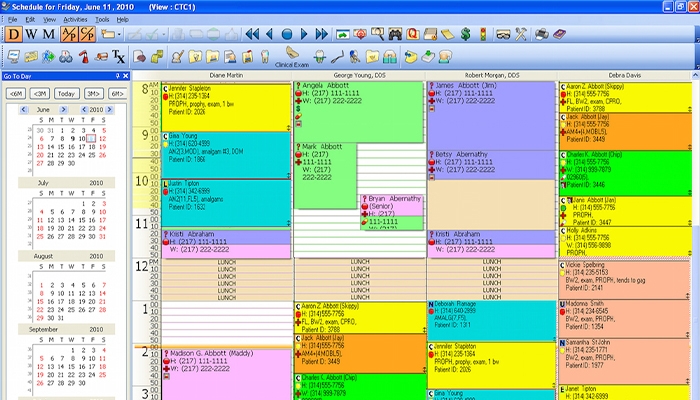Go to the previous day arrow
The width and height of the screenshot is (700, 400).
click(270, 34)
